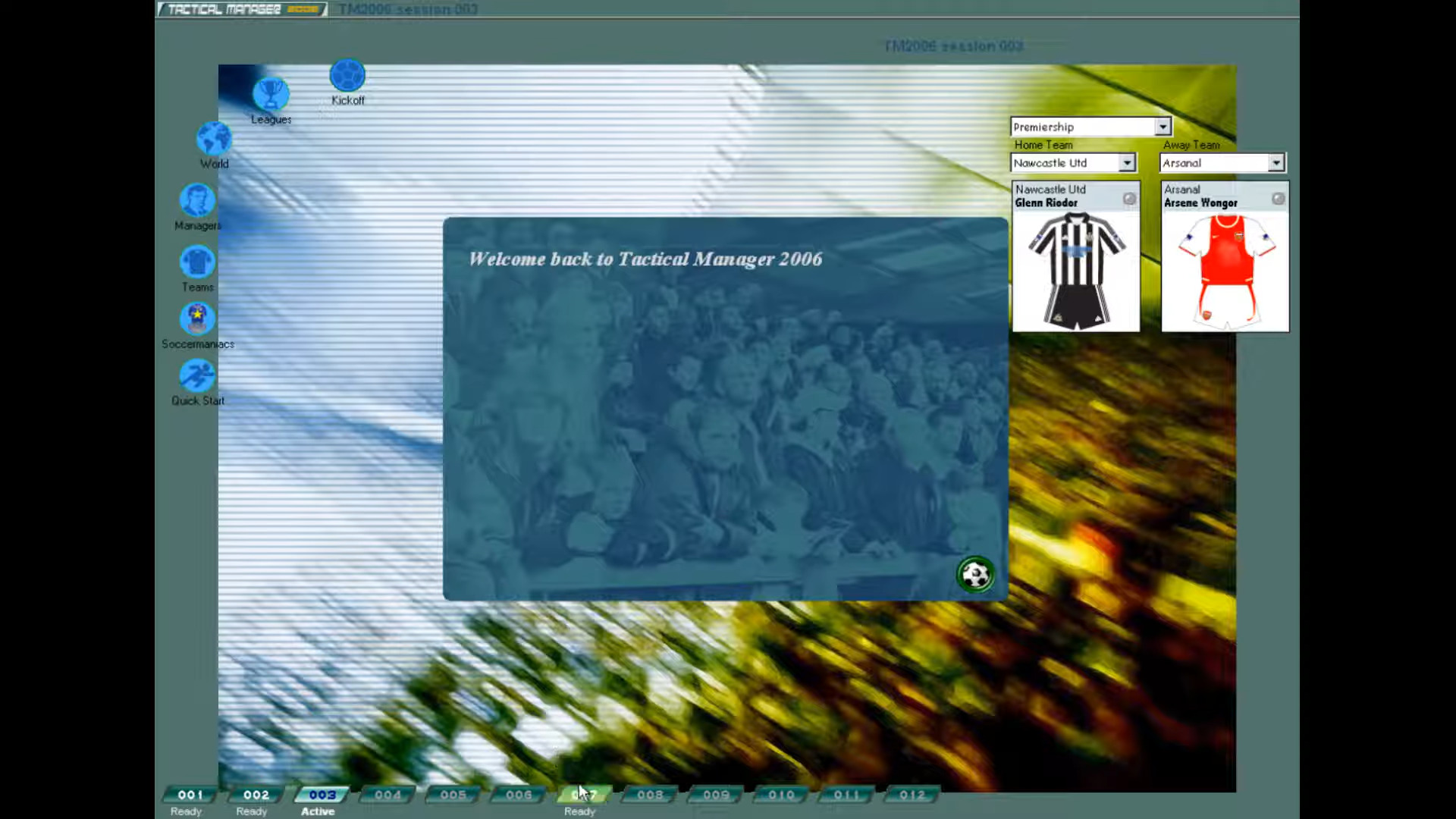Toggle the round button on Newcastle Utd card
Viewport: 1456px width, 819px height.
point(1129,199)
